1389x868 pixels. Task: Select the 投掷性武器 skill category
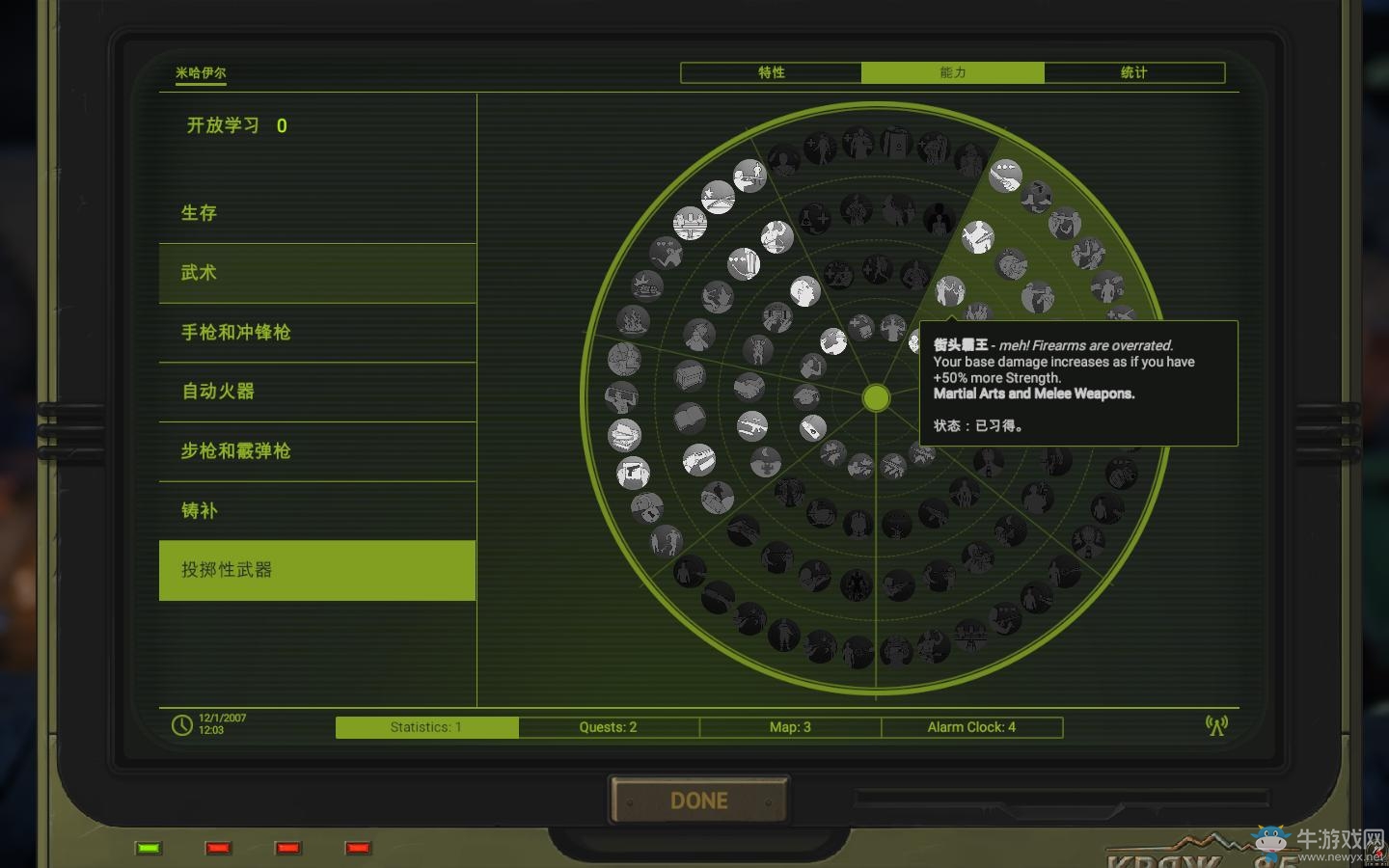(317, 570)
